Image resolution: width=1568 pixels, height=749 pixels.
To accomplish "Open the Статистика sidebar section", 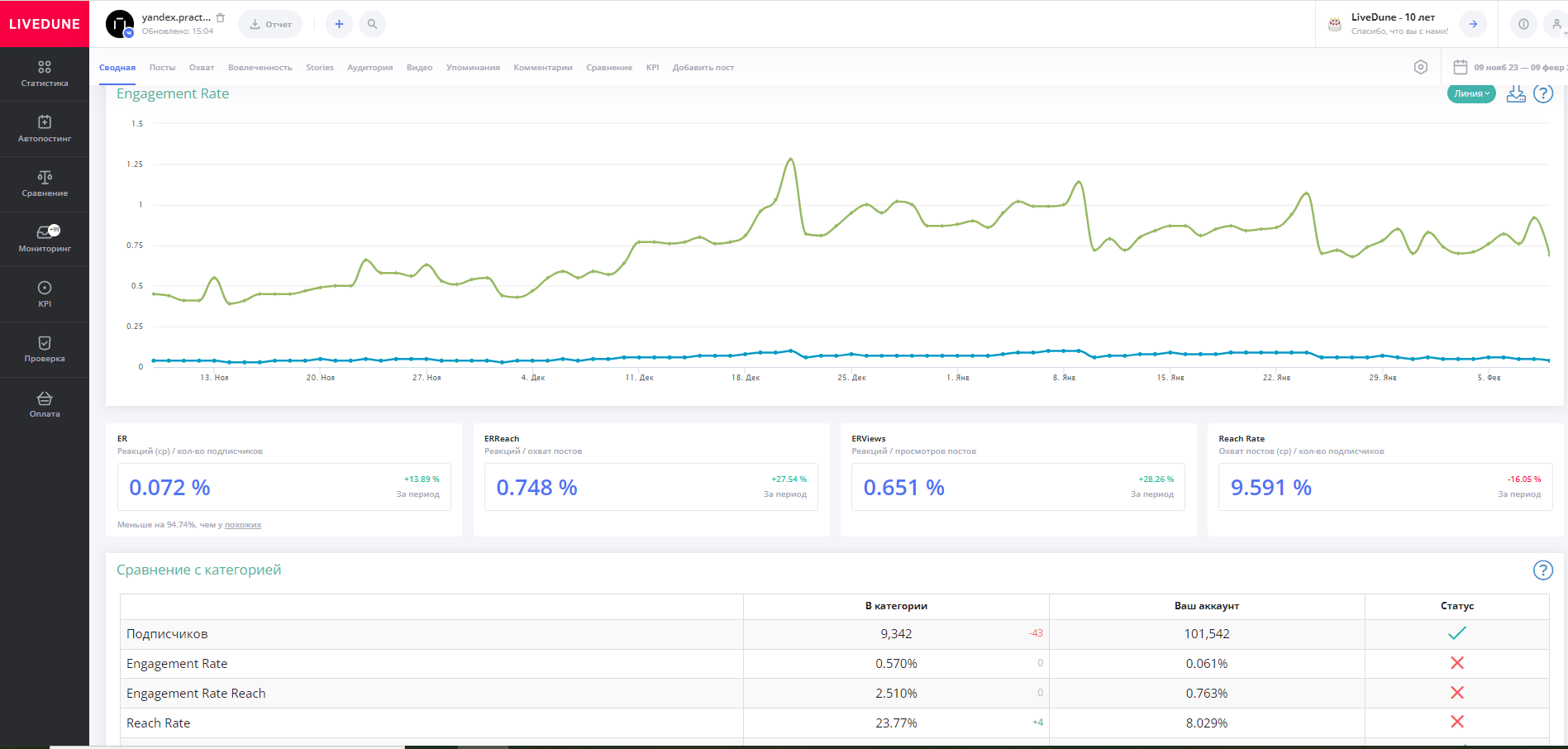I will [45, 74].
